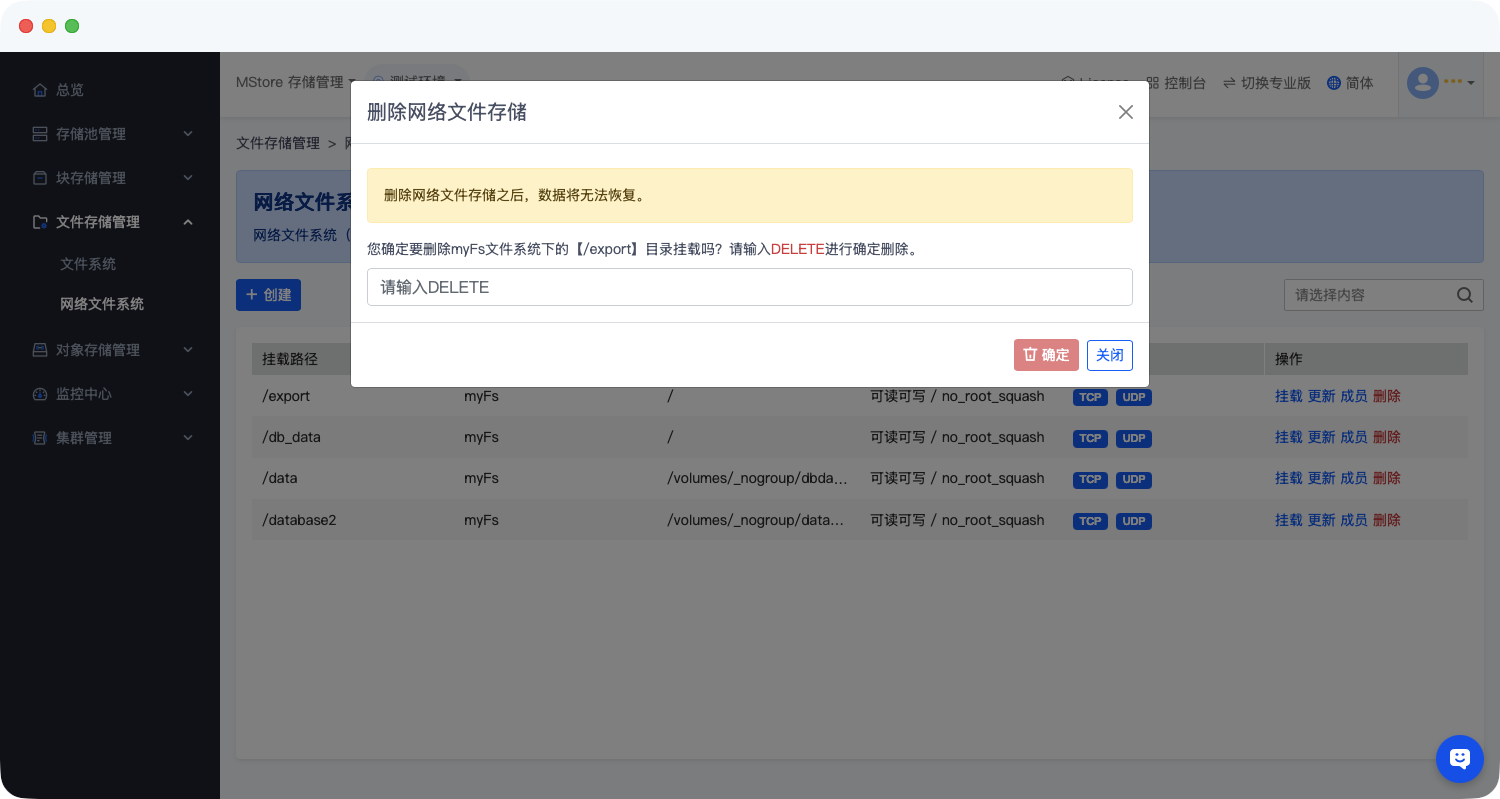1500x799 pixels.
Task: Click the 关闭 button in dialog
Action: point(1109,355)
